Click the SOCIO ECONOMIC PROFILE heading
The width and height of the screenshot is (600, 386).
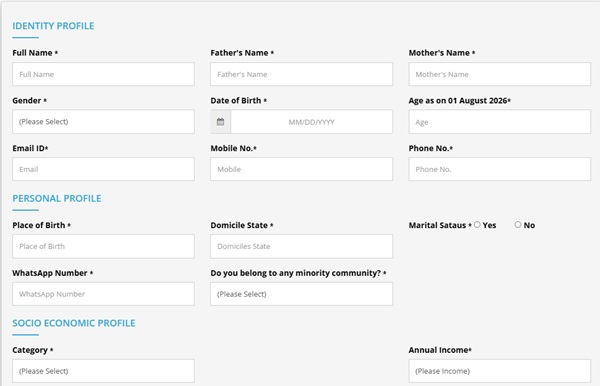pos(74,323)
